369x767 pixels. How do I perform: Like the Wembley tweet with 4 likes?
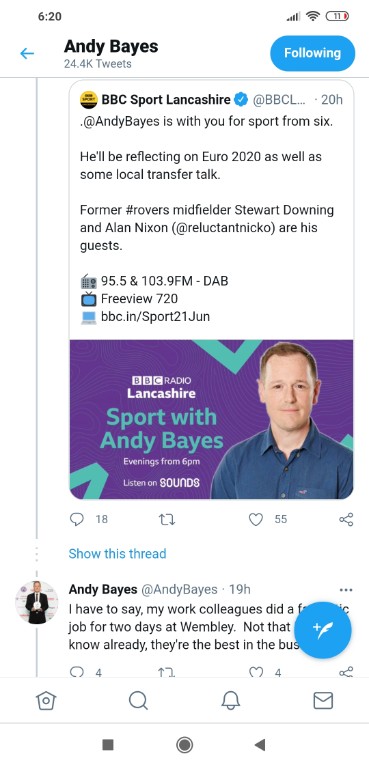256,673
